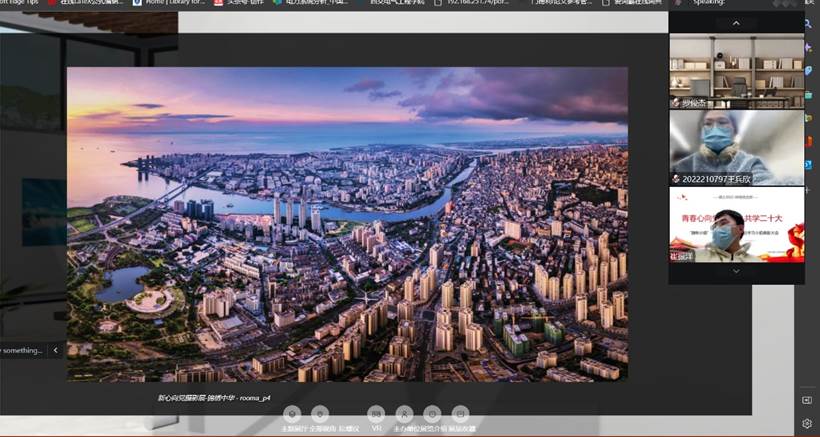The height and width of the screenshot is (437, 820).
Task: Click the first icon in bottom toolbar
Action: [291, 414]
